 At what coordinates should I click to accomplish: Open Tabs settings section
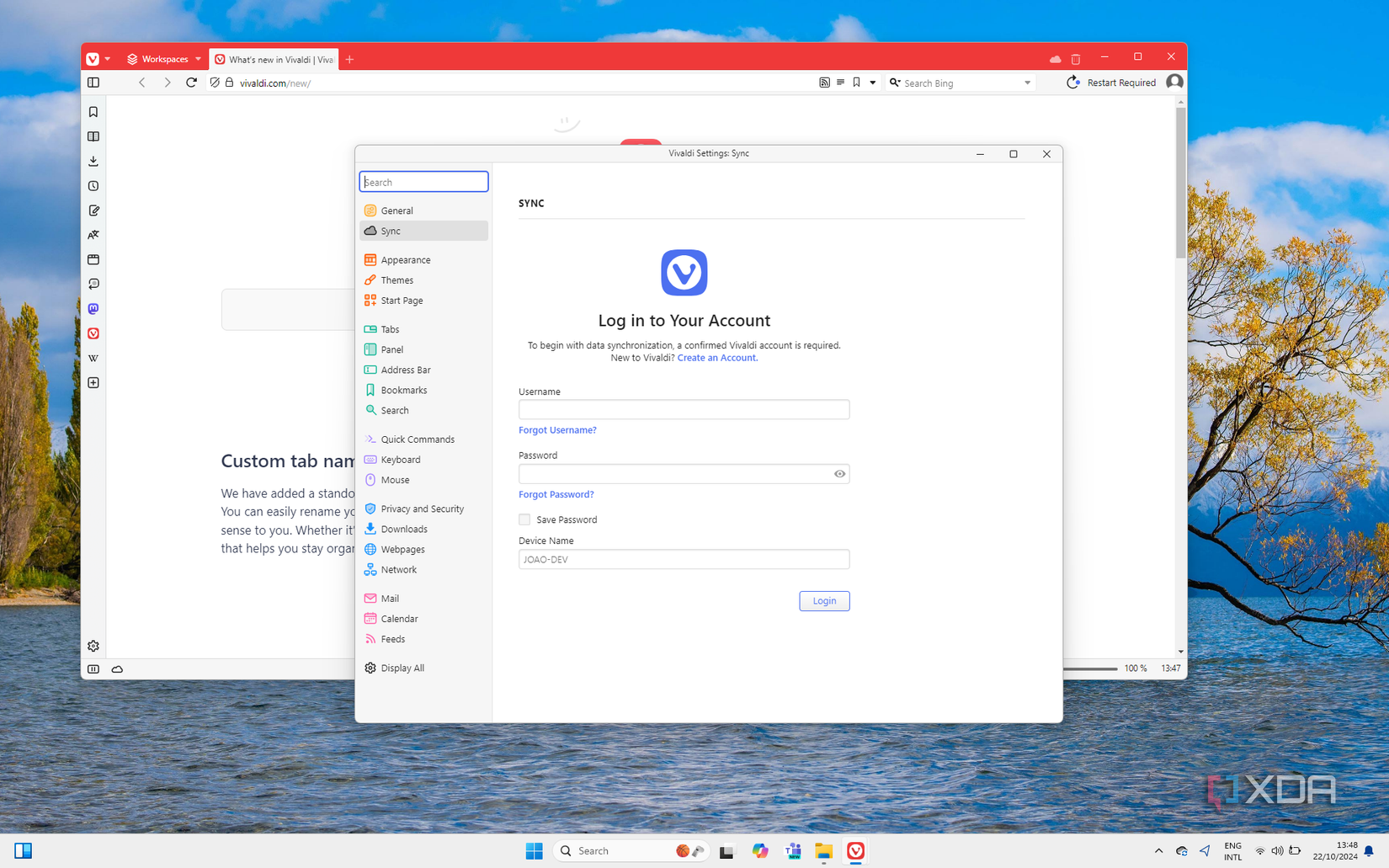pyautogui.click(x=423, y=329)
